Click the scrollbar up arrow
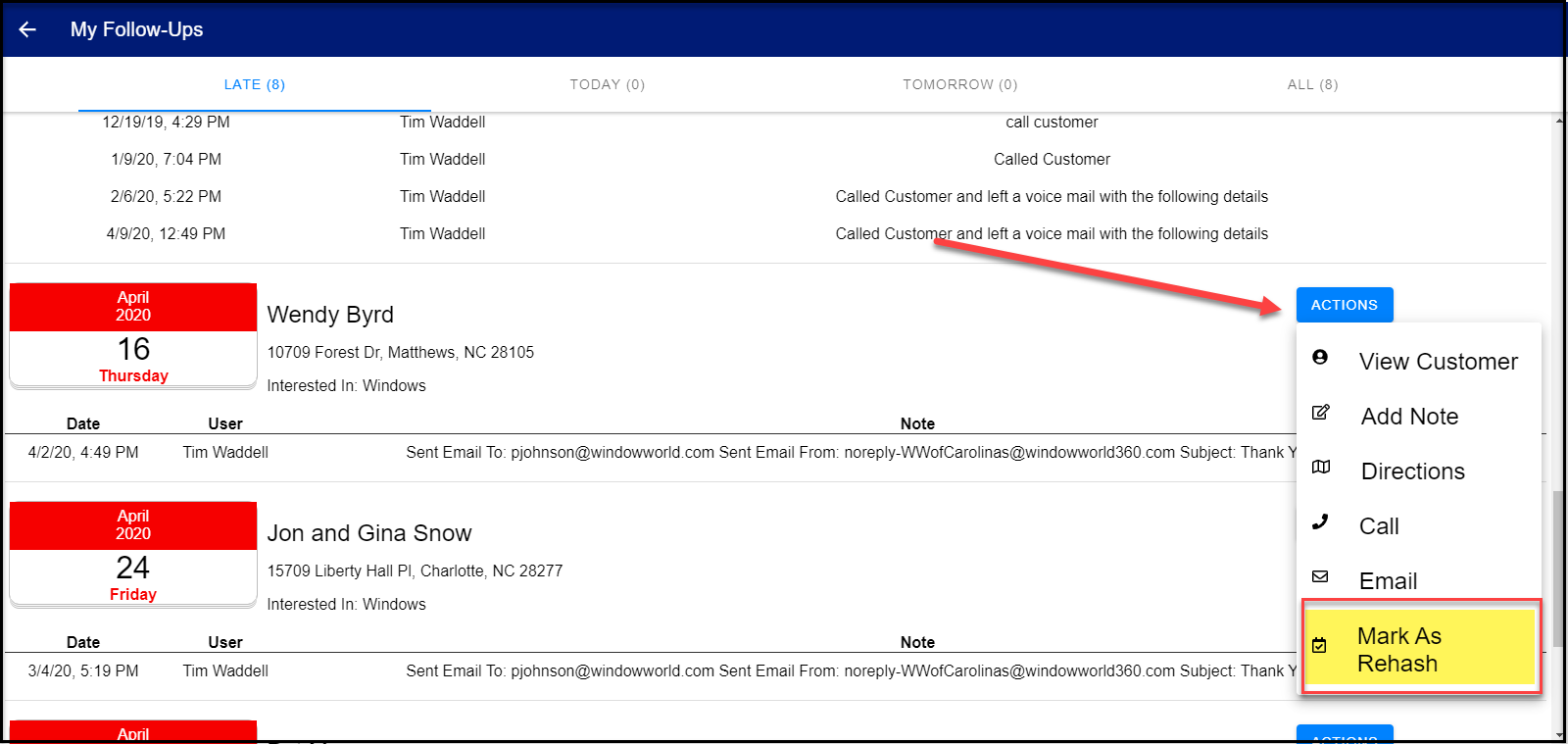This screenshot has height=744, width=1568. [x=1558, y=121]
